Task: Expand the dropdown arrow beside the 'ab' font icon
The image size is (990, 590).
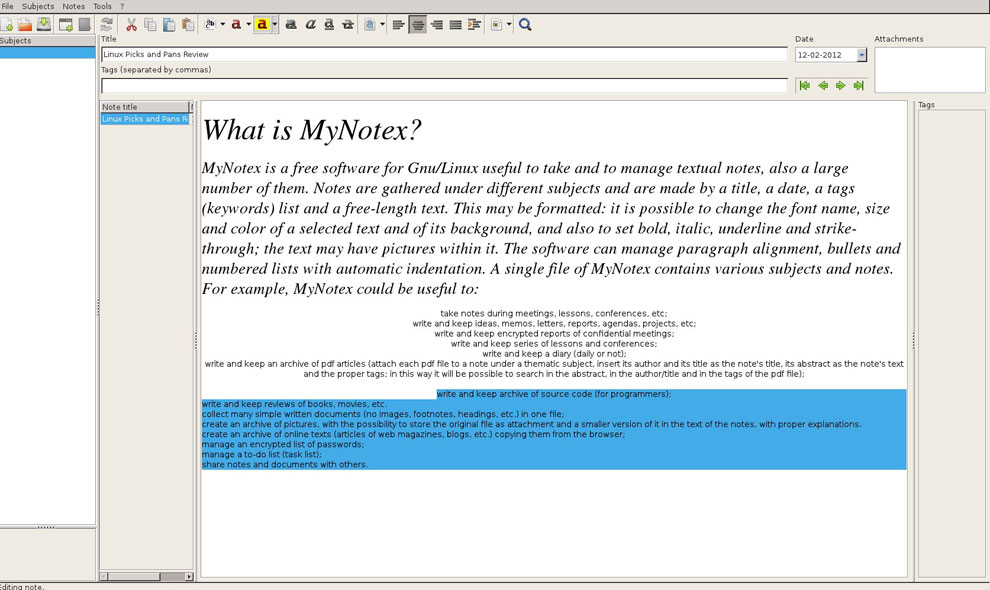Action: [222, 25]
